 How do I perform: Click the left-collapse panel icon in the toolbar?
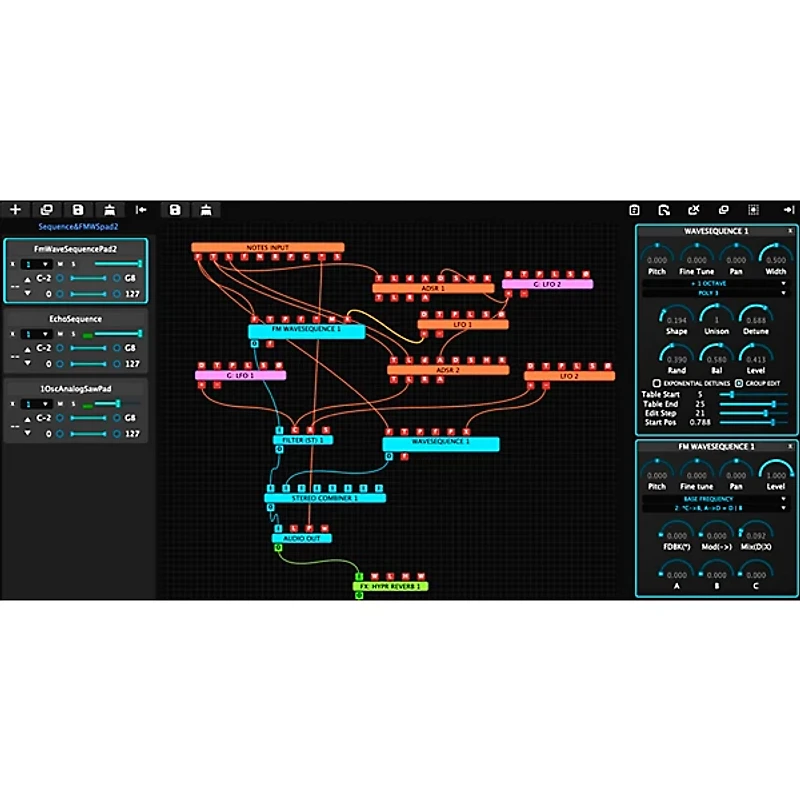140,210
